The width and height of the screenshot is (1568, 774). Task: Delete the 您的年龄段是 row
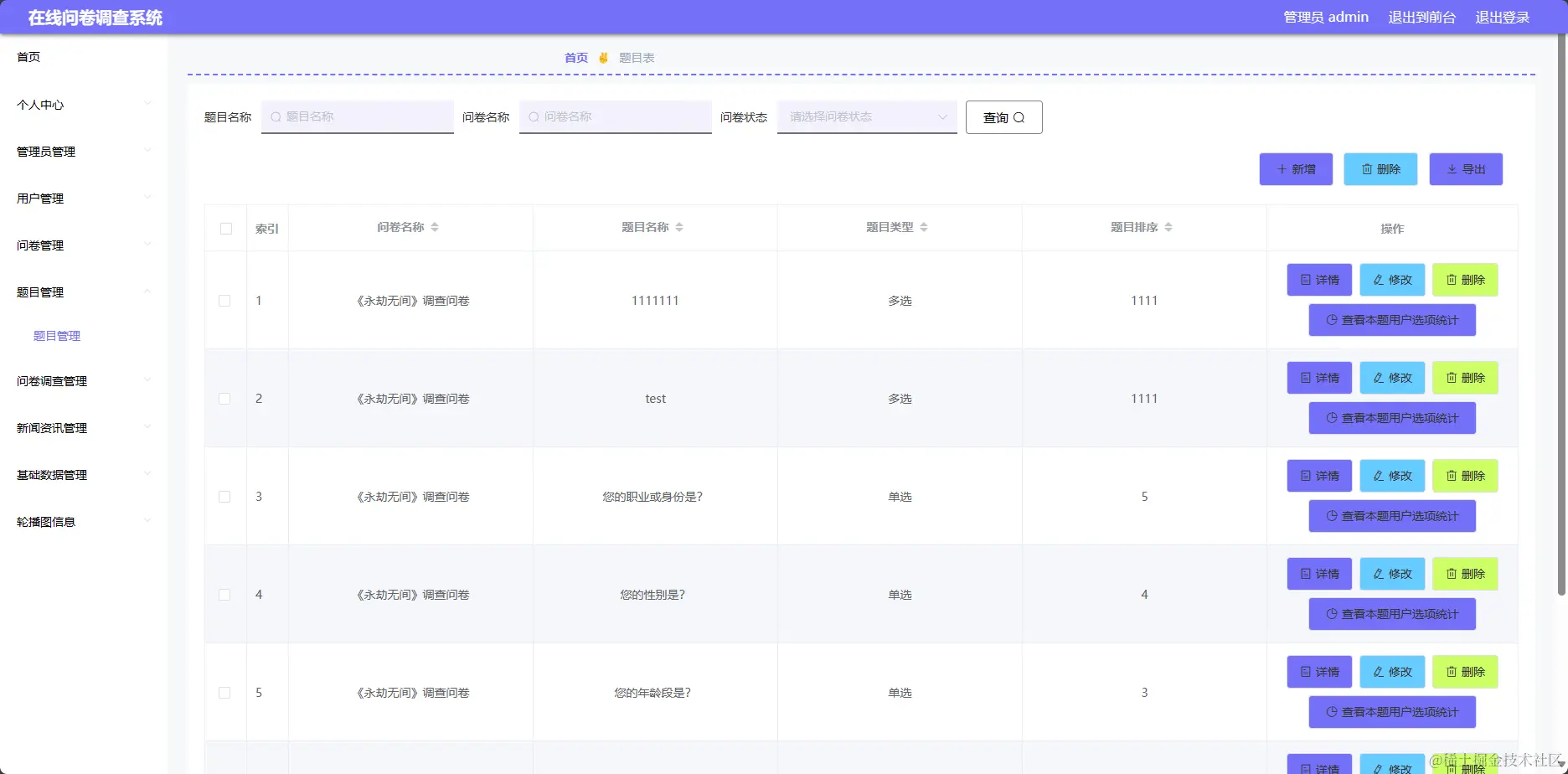point(1465,672)
